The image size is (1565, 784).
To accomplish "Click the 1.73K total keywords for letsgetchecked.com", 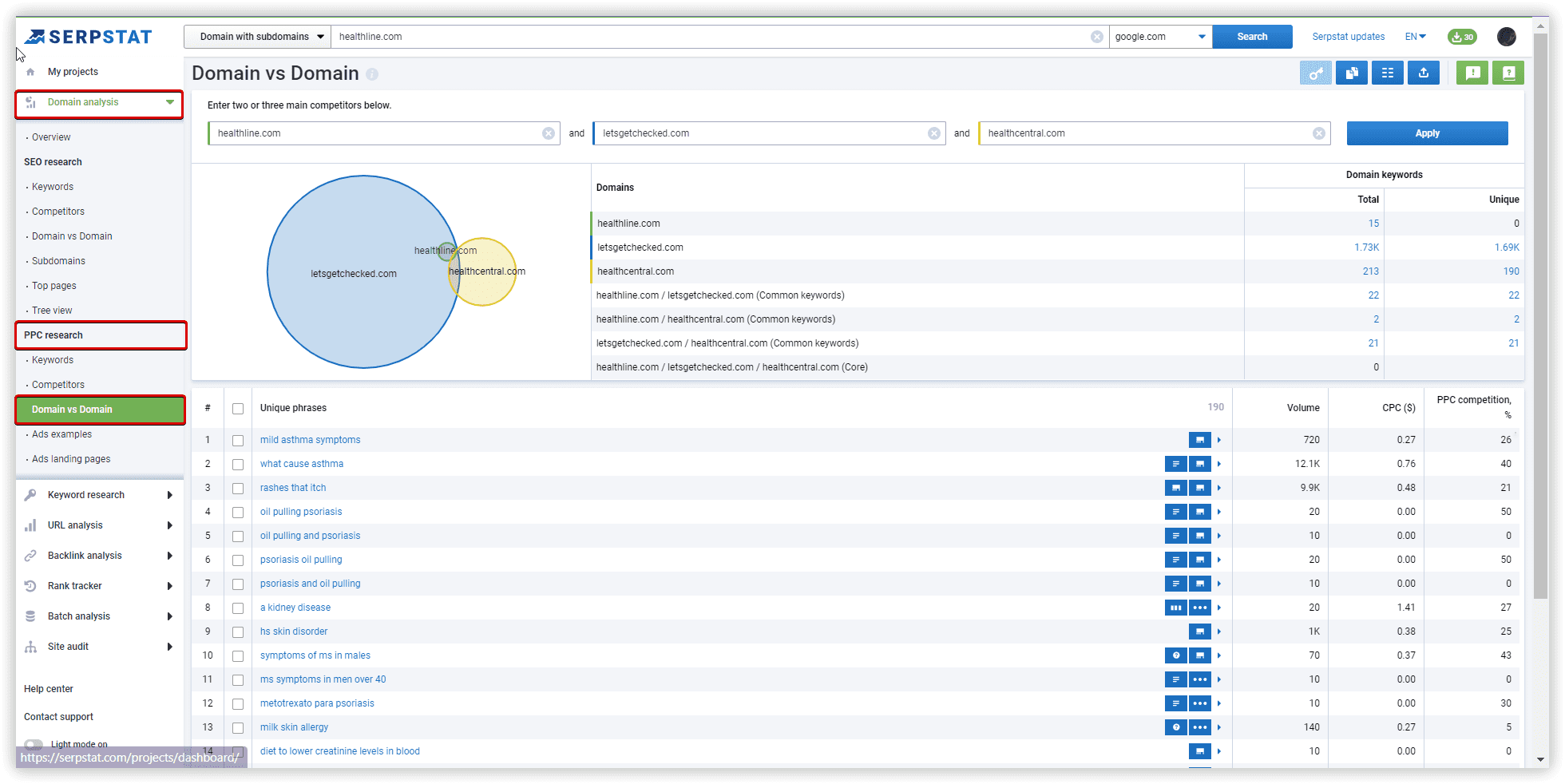I will [1366, 247].
